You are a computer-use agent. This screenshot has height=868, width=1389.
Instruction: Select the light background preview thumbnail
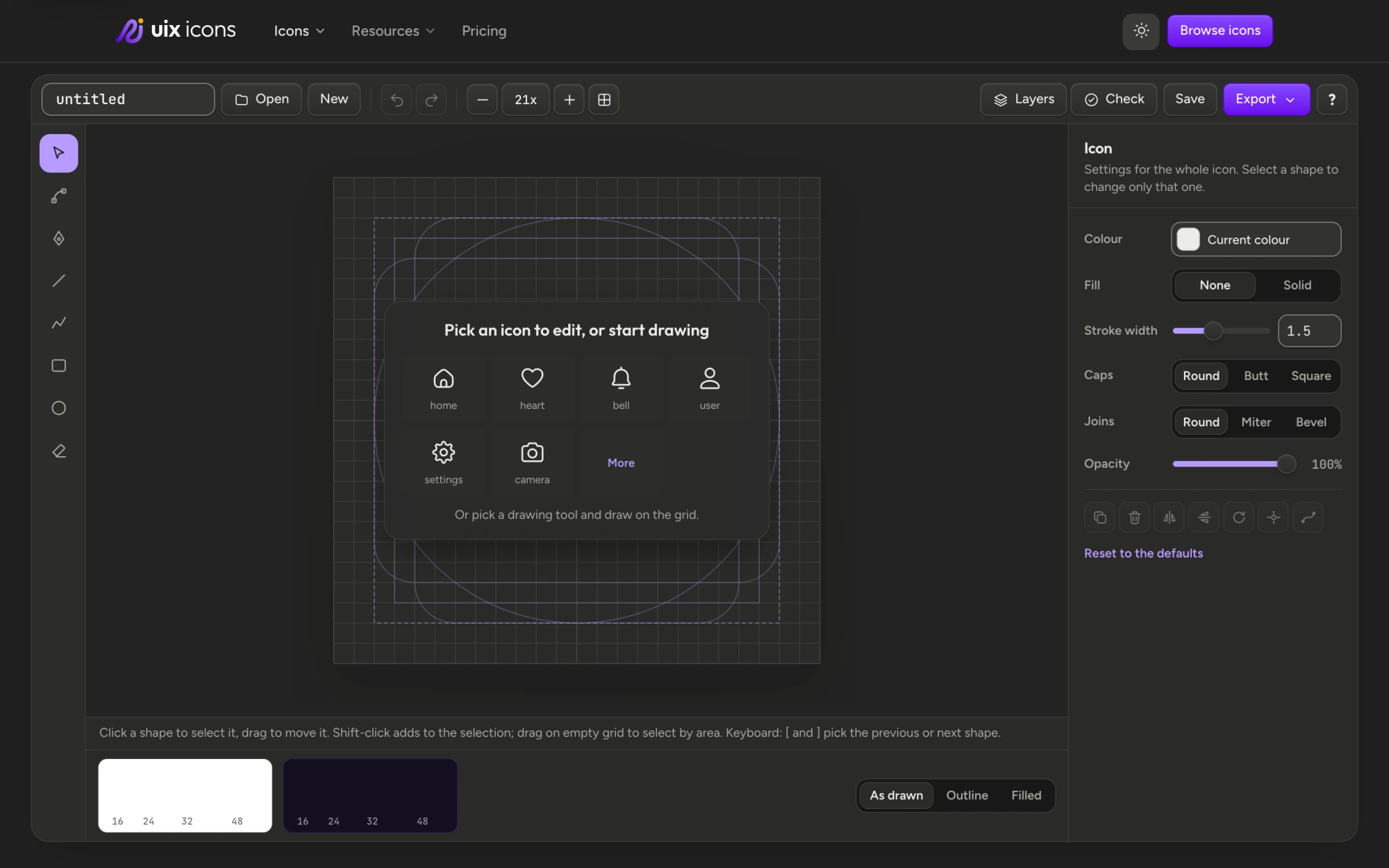(185, 796)
